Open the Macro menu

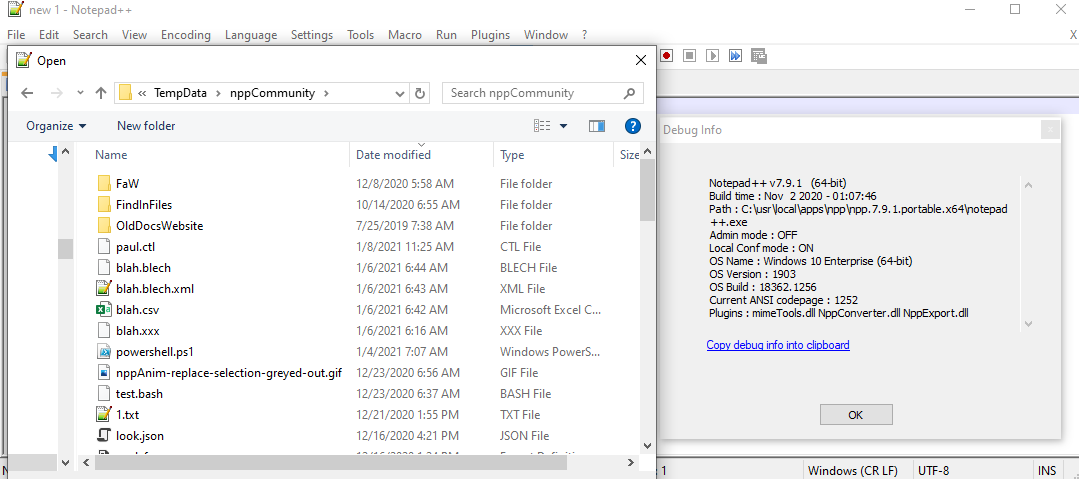(x=405, y=34)
